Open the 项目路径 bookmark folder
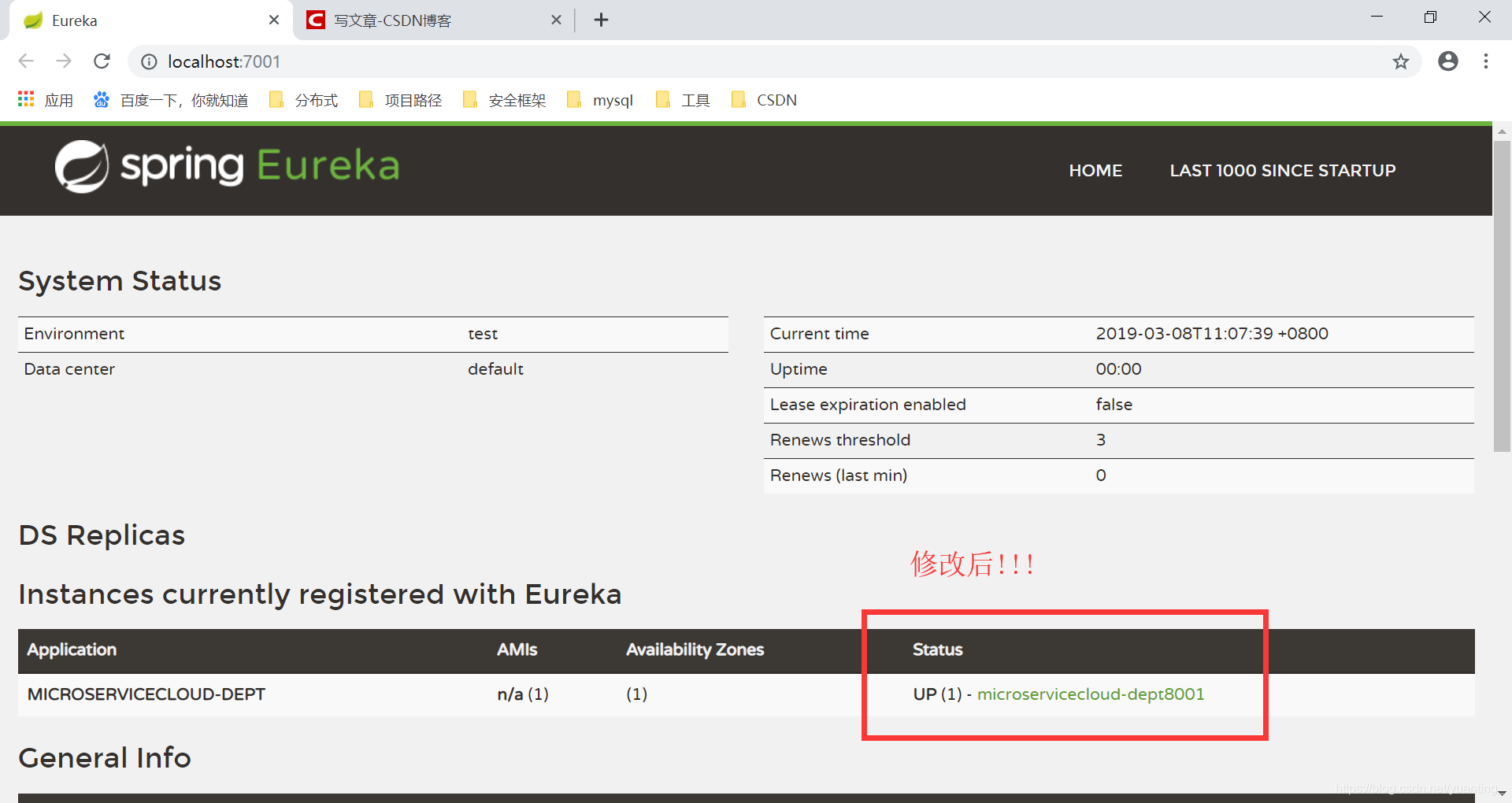Viewport: 1512px width, 803px height. (x=400, y=100)
